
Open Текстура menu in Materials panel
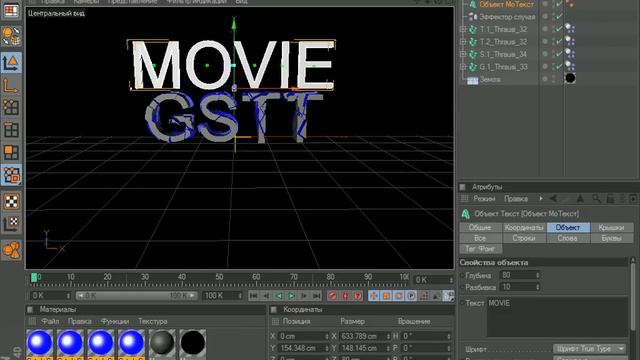coord(153,321)
